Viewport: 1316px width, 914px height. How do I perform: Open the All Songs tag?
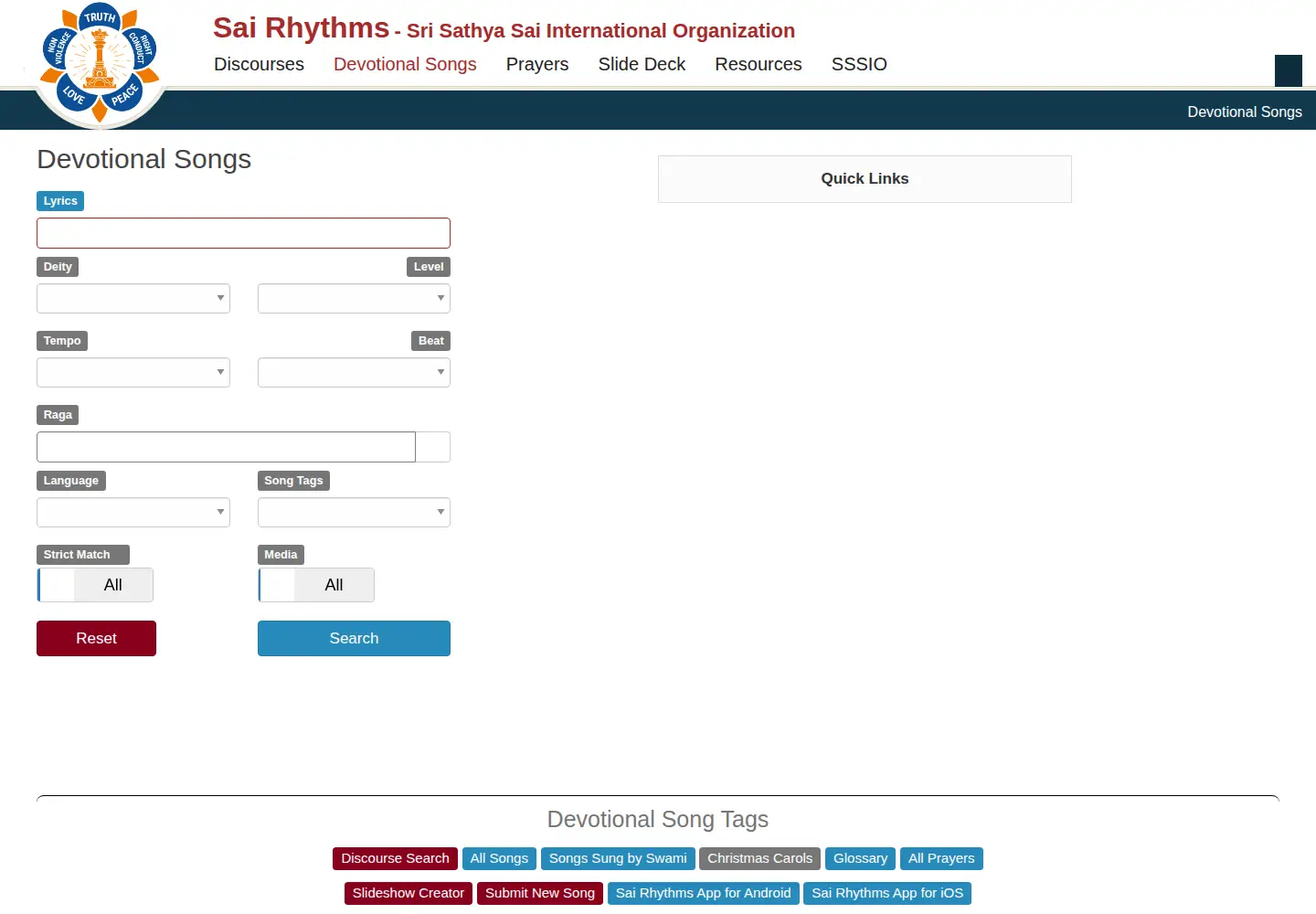click(499, 858)
